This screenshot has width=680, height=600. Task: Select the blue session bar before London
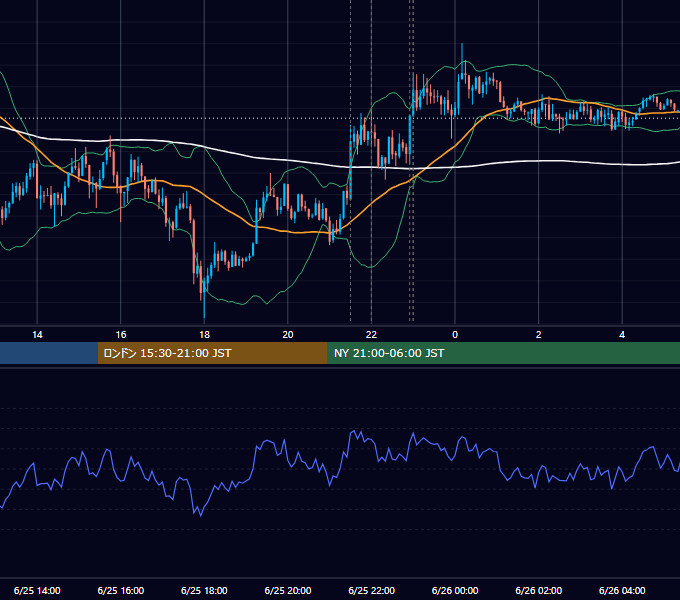pyautogui.click(x=49, y=353)
